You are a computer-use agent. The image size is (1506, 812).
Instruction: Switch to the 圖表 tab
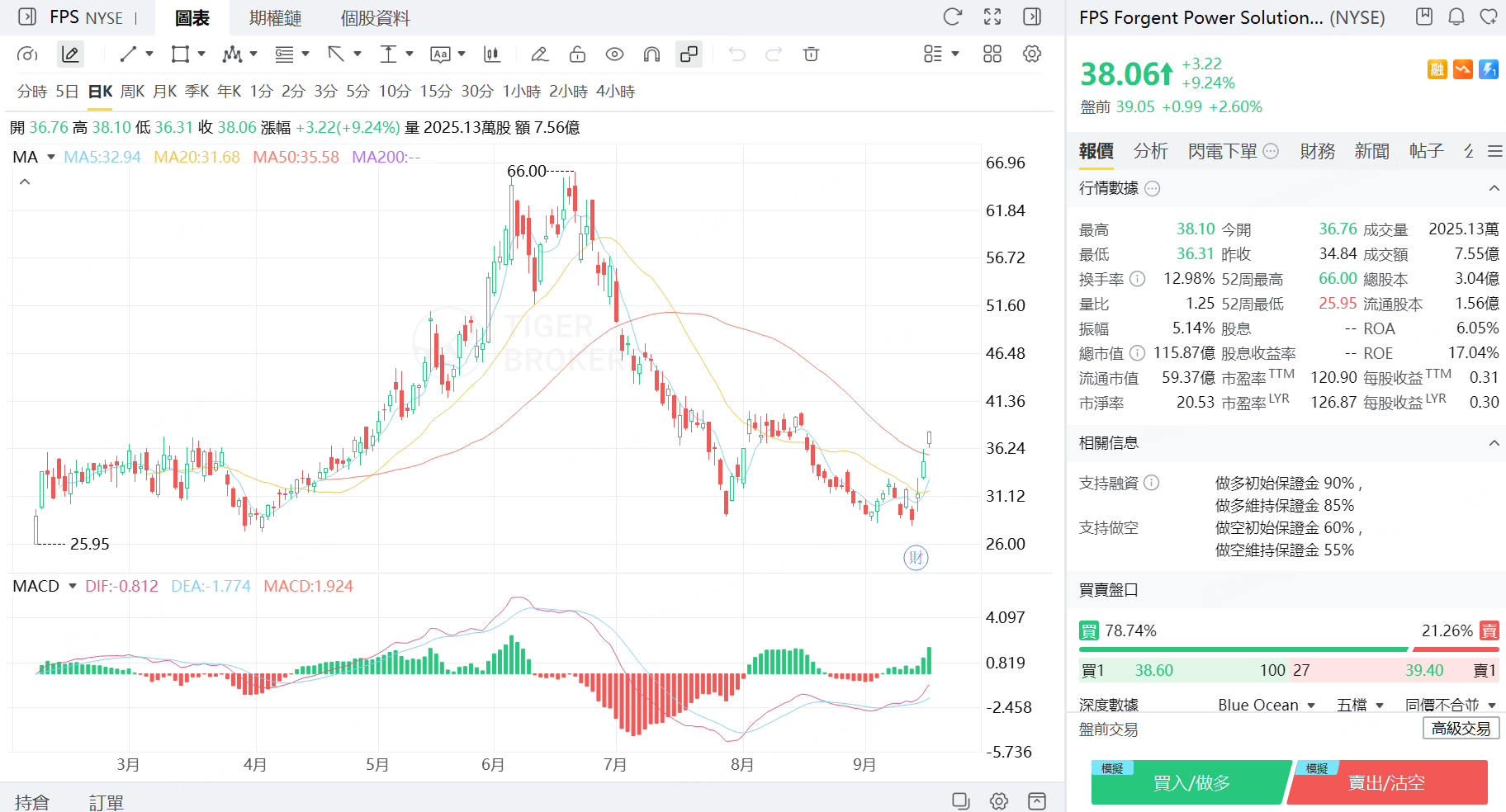192,18
